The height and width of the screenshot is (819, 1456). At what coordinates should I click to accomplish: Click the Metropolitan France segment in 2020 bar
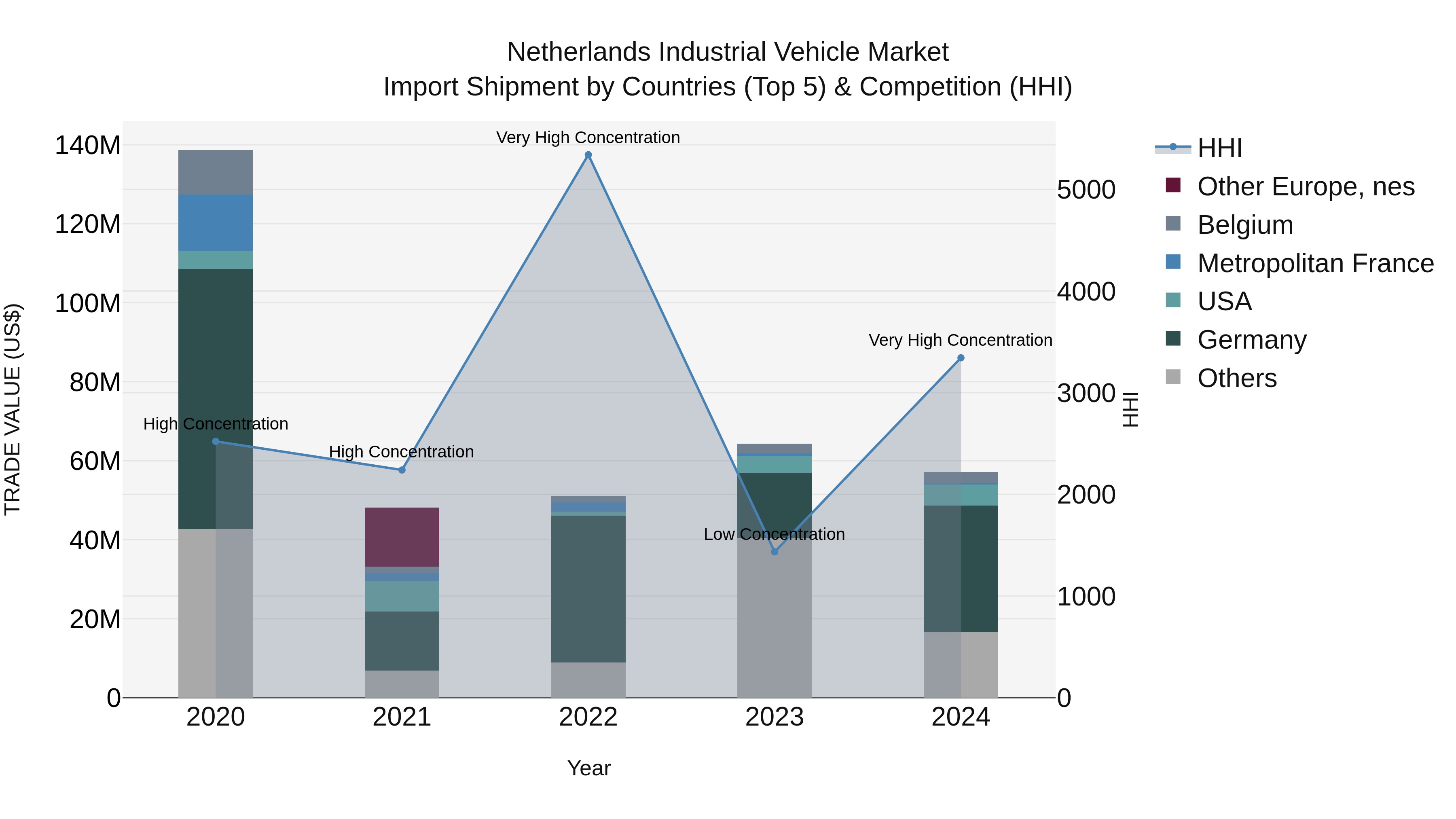tap(215, 223)
